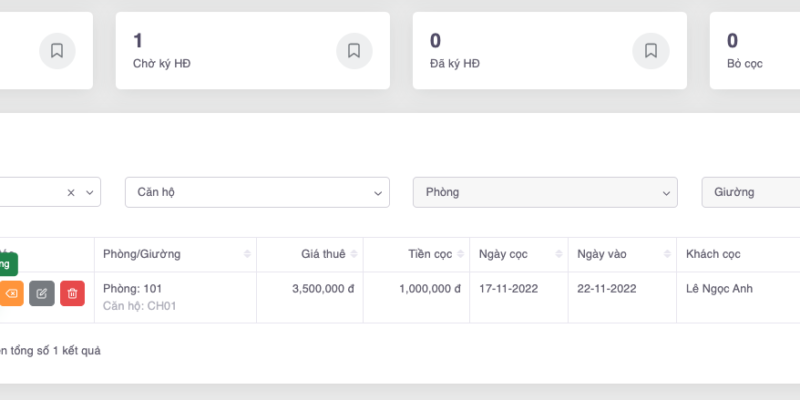Expand the Giường dropdown
Image resolution: width=800 pixels, height=400 pixels.
pos(750,192)
